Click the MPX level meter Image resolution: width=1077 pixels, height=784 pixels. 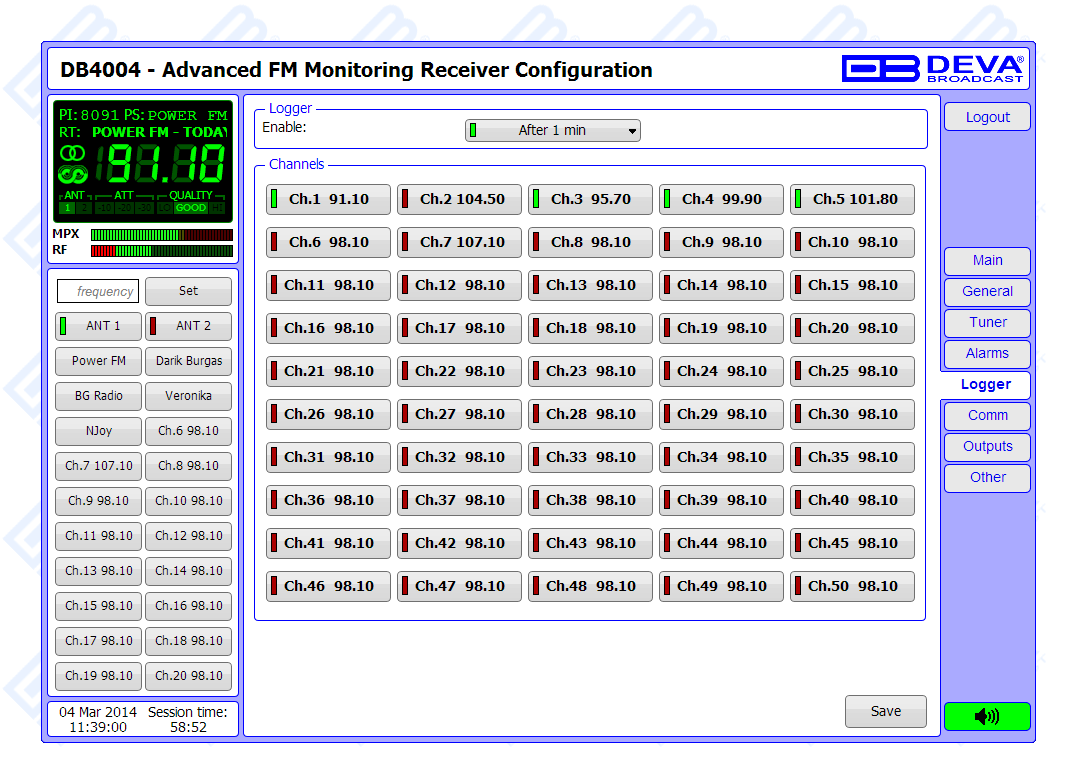(161, 235)
